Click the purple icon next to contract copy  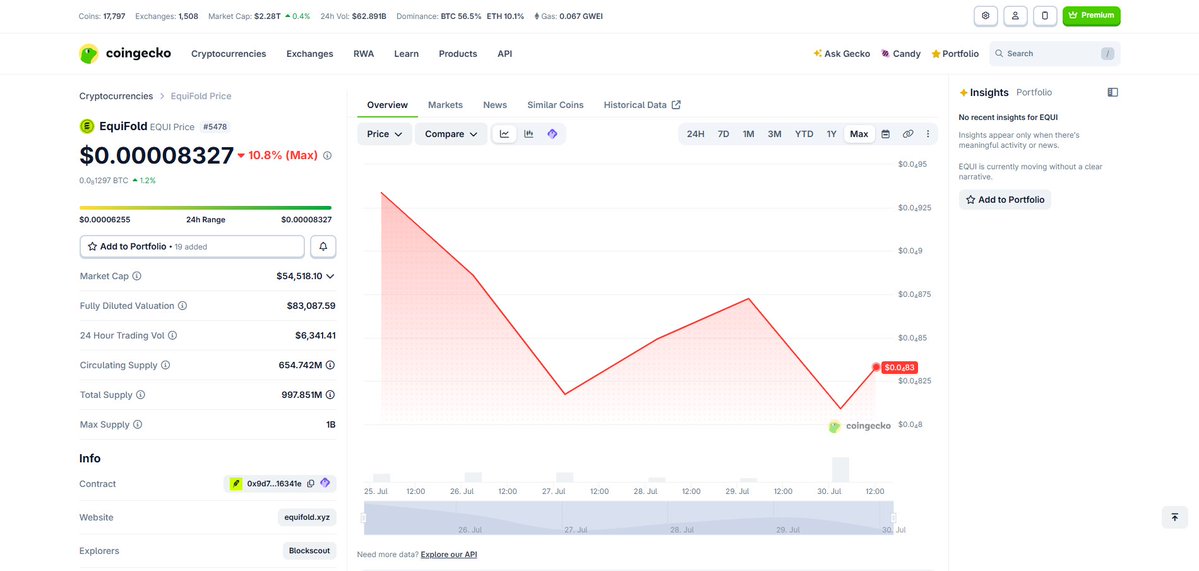pyautogui.click(x=325, y=483)
